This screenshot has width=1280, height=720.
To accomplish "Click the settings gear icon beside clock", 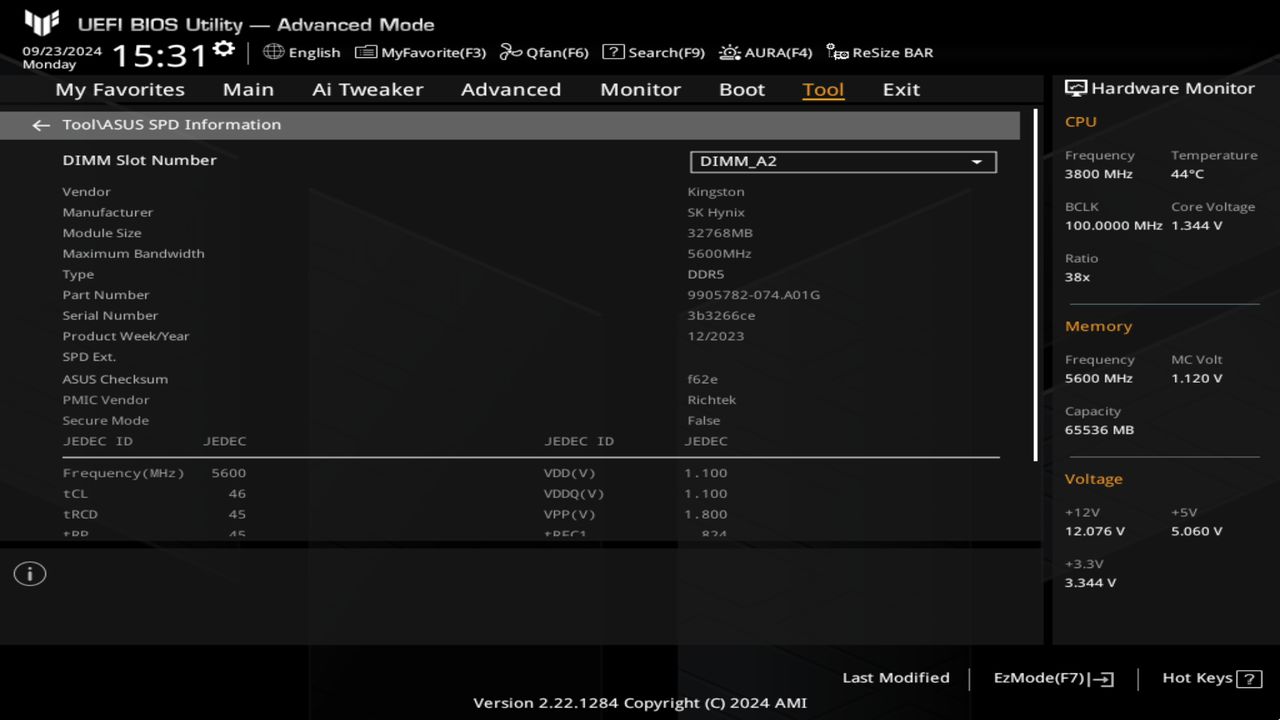I will click(224, 49).
